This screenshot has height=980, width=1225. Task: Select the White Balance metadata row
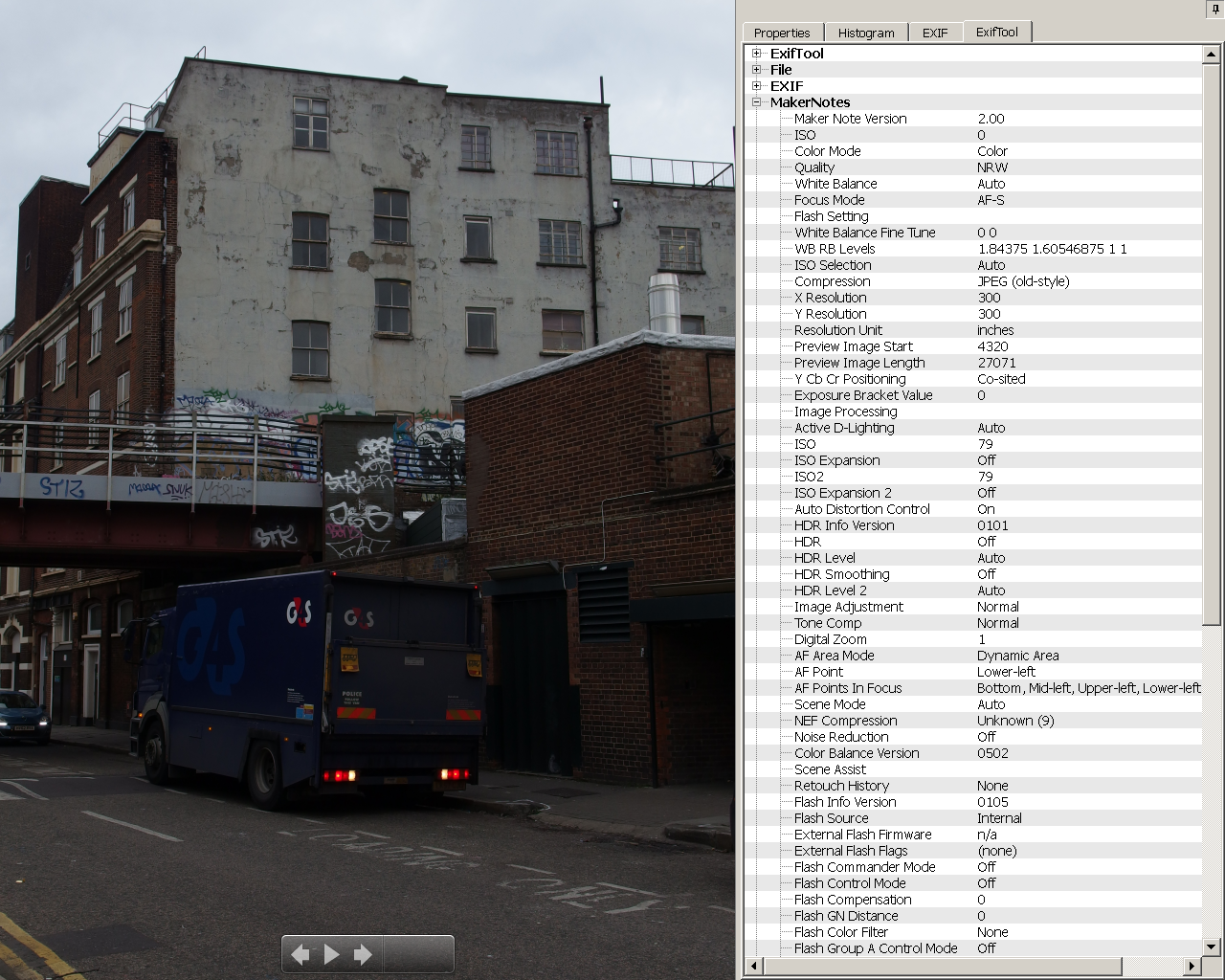(835, 184)
